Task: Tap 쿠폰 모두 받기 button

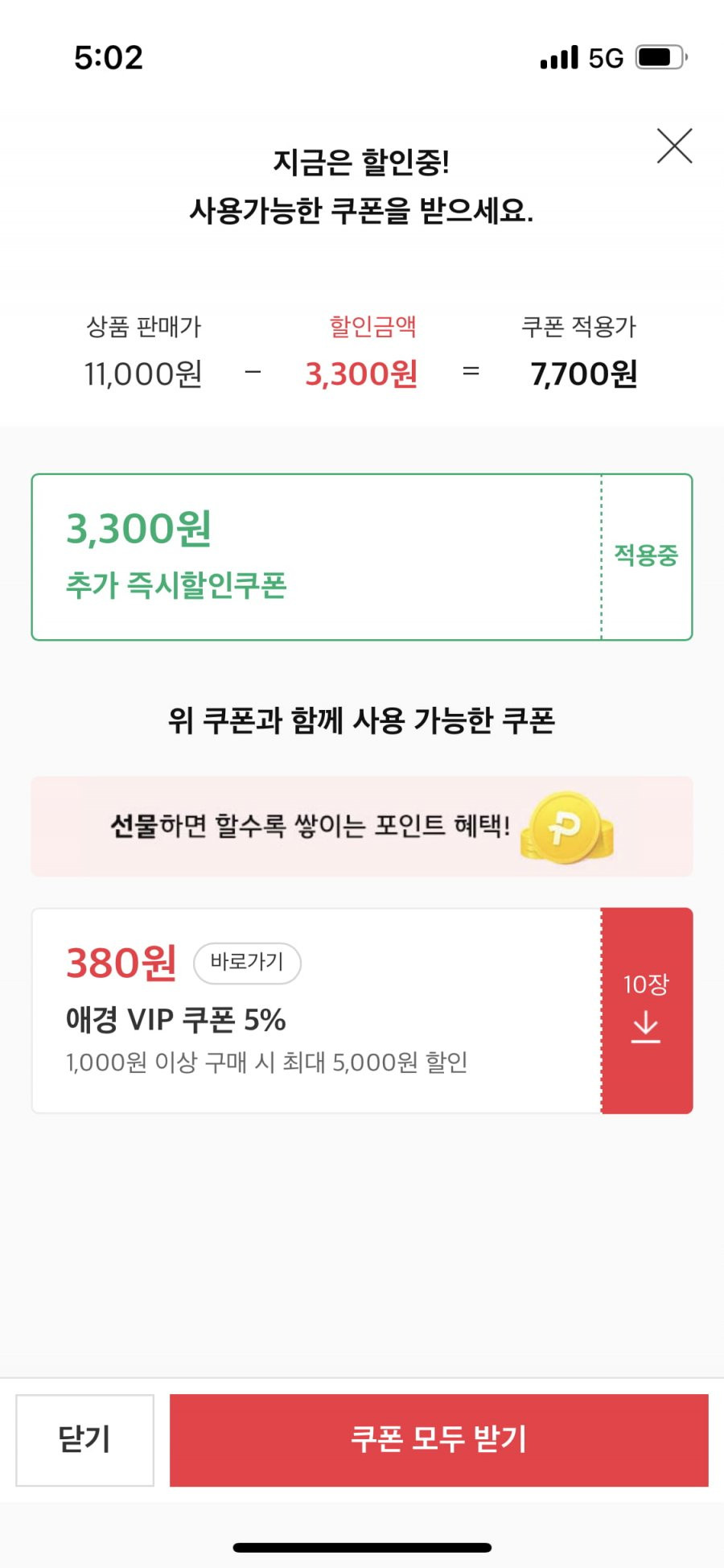Action: 438,1440
